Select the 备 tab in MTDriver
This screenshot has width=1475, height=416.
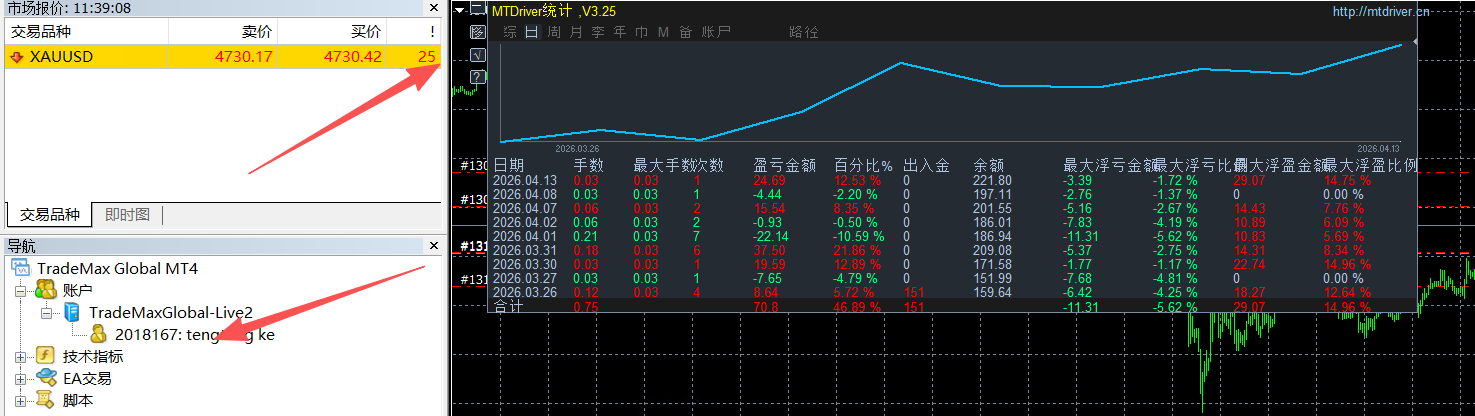point(685,32)
